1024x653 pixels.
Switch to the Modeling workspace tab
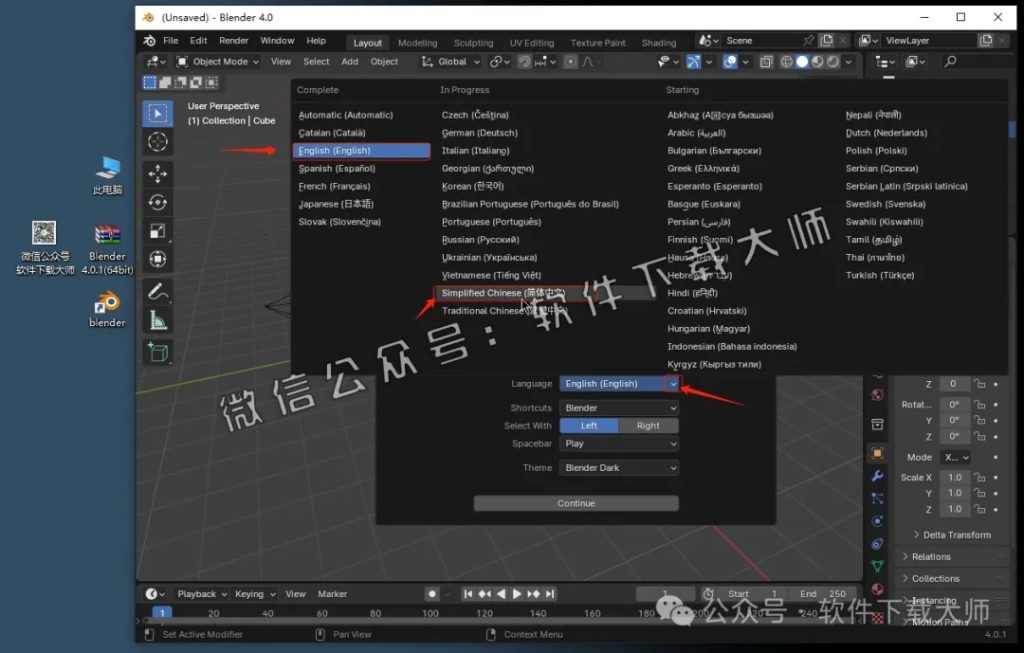click(417, 42)
